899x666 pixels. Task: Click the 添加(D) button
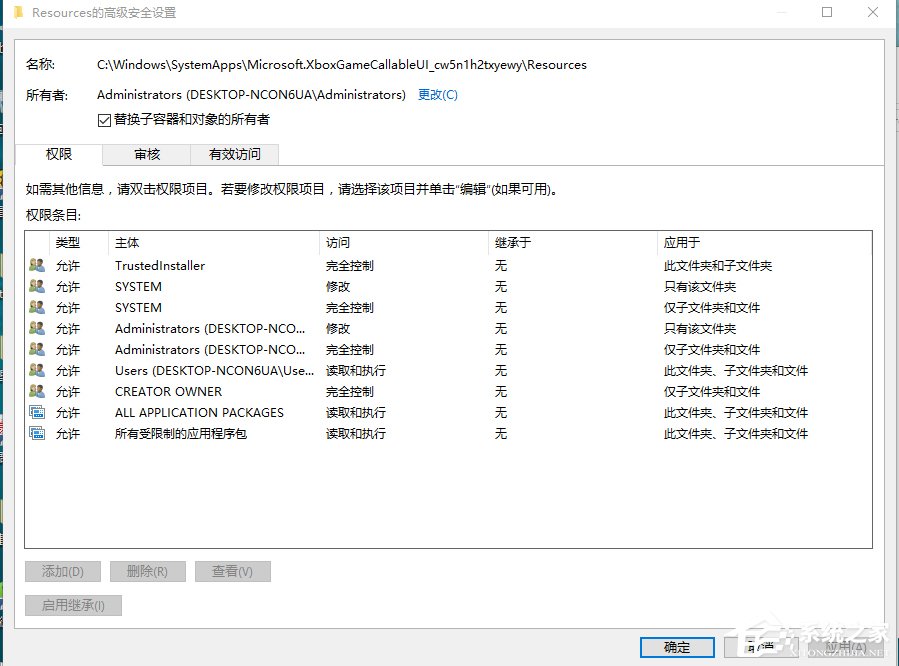(62, 571)
